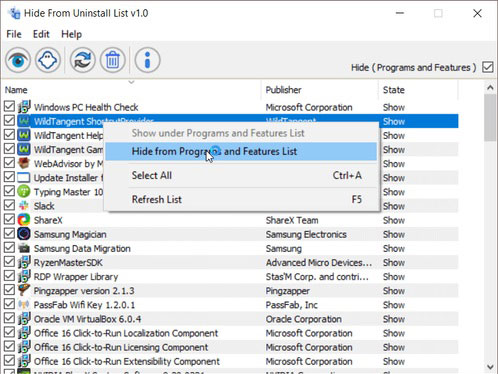
Task: Open the File menu
Action: 14,34
